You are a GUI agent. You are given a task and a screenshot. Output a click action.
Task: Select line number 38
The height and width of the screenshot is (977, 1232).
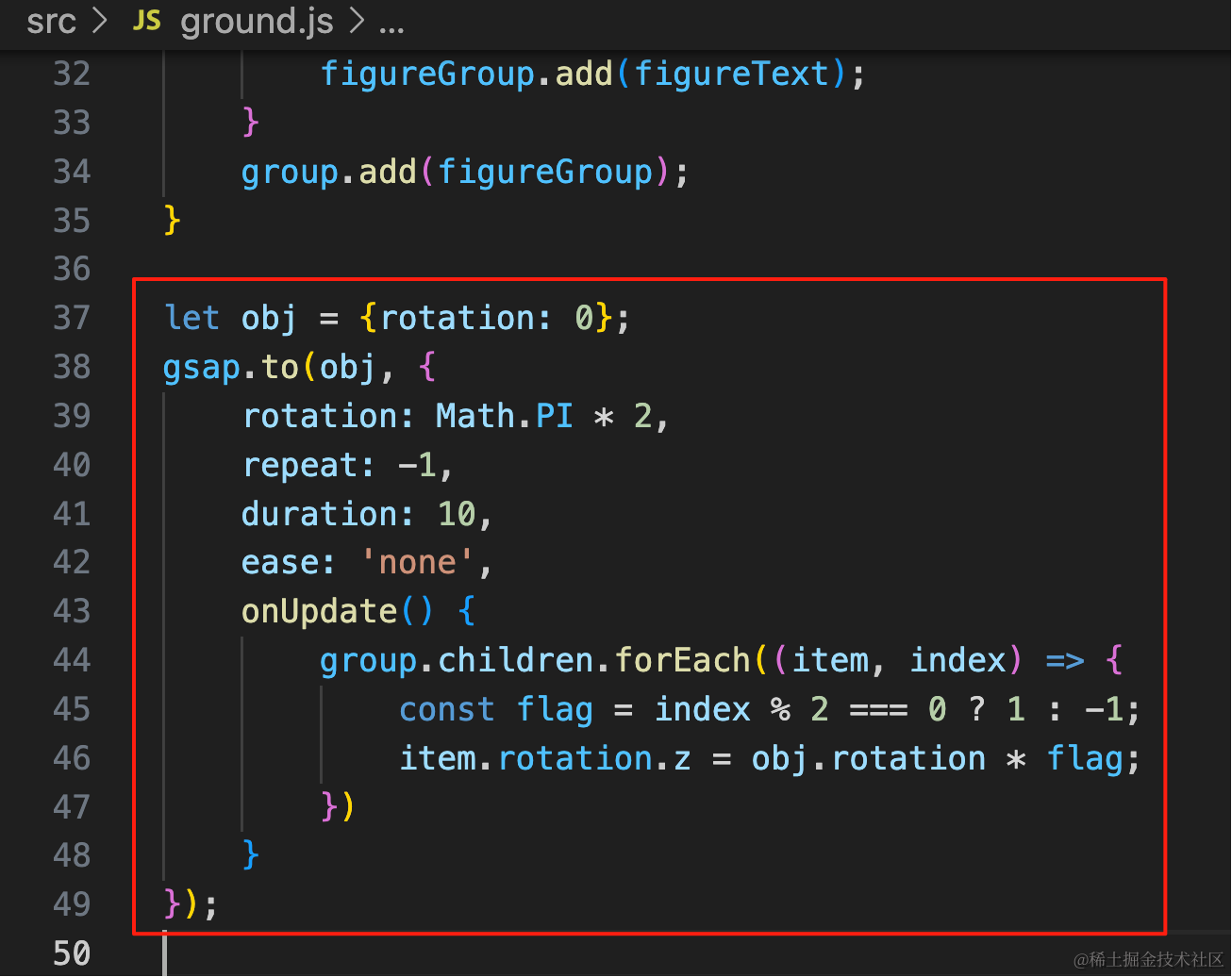tap(72, 367)
